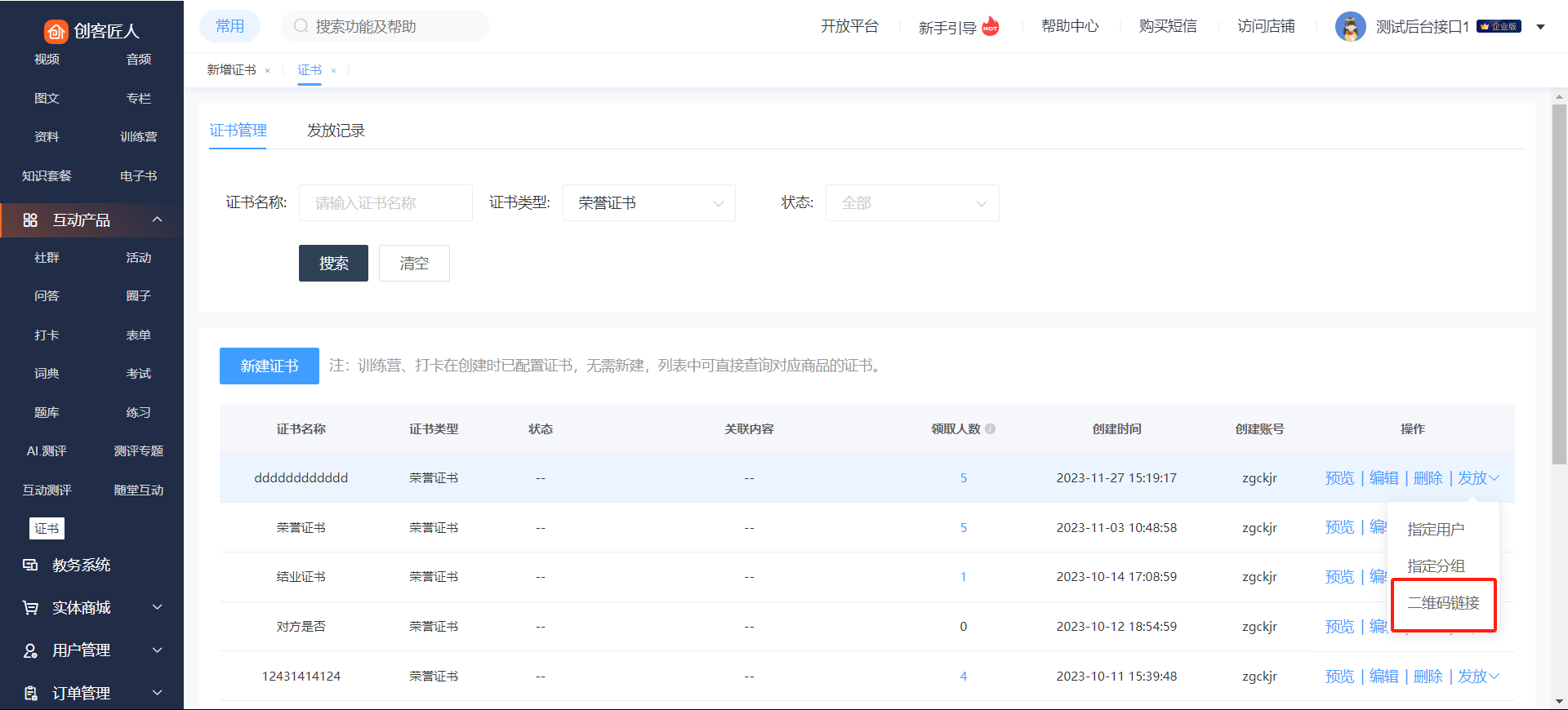Screen dimensions: 1568x710
Task: Click the scrollbar down arrow
Action: pyautogui.click(x=1559, y=701)
